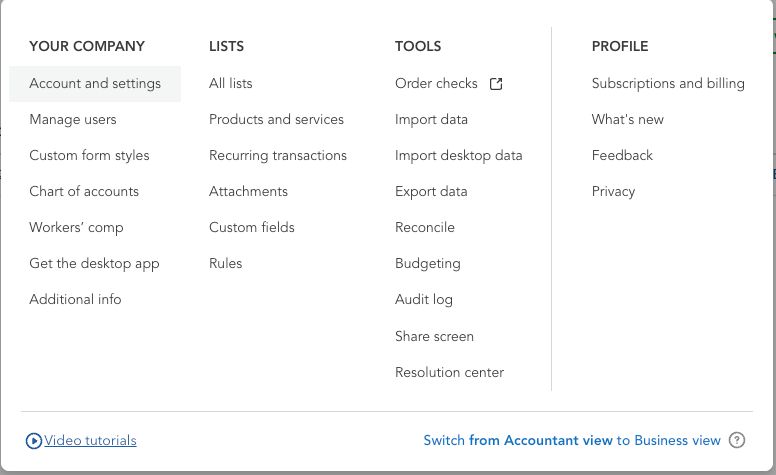Select Share screen
This screenshot has height=475, width=776.
[x=434, y=336]
